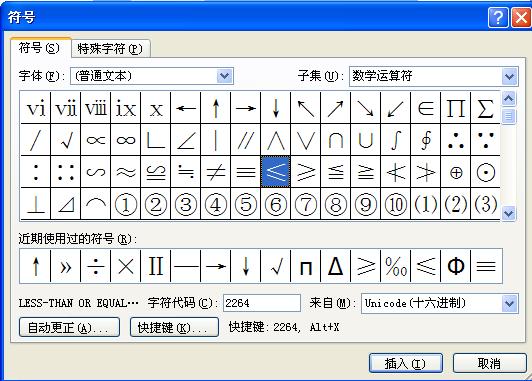Open the 来自 Unicode source dropdown
The width and height of the screenshot is (532, 381).
510,303
